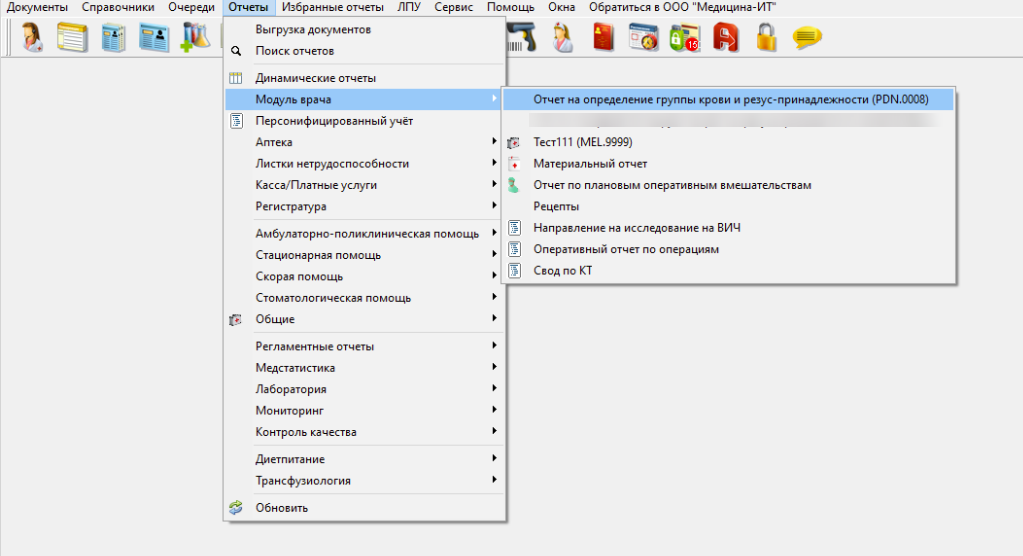Click the barcode scanner toolbar icon
The image size is (1023, 556).
point(522,37)
